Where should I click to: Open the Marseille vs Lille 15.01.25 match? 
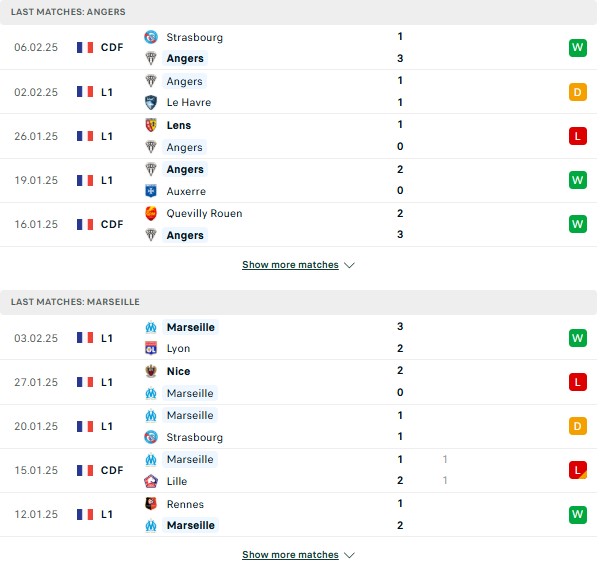[x=298, y=470]
